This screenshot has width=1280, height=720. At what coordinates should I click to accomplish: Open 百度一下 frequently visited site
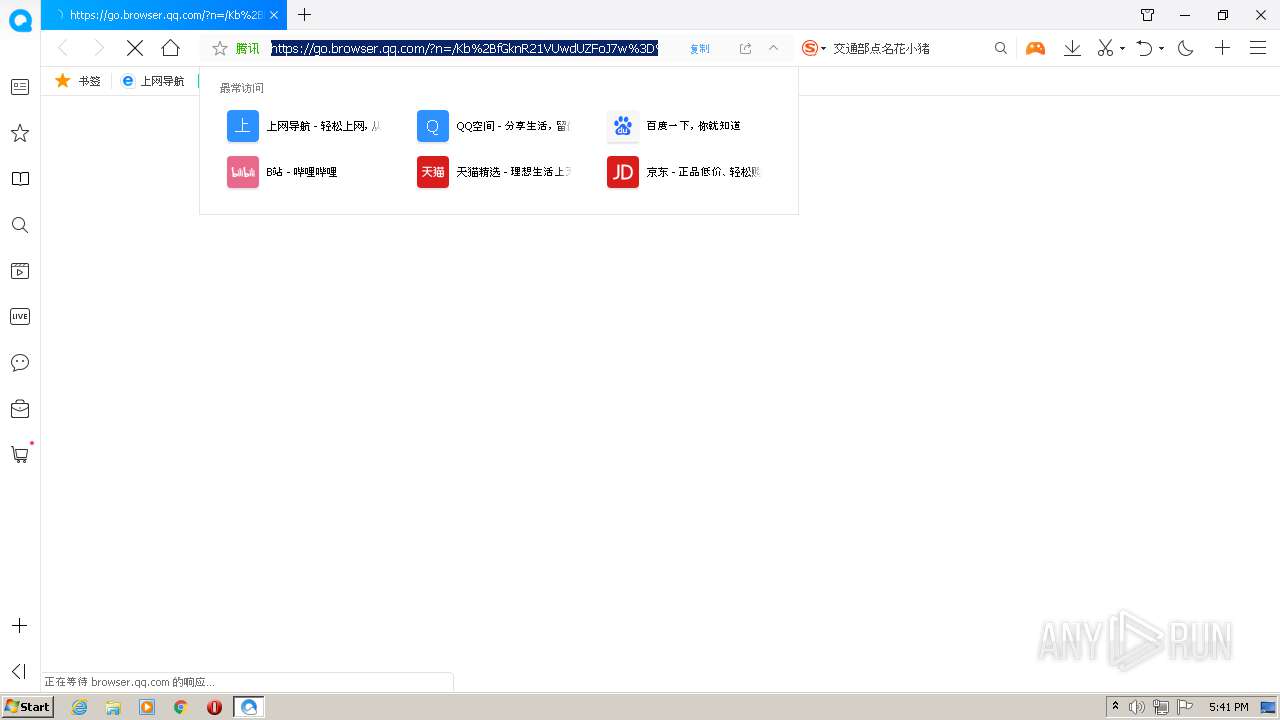point(675,126)
